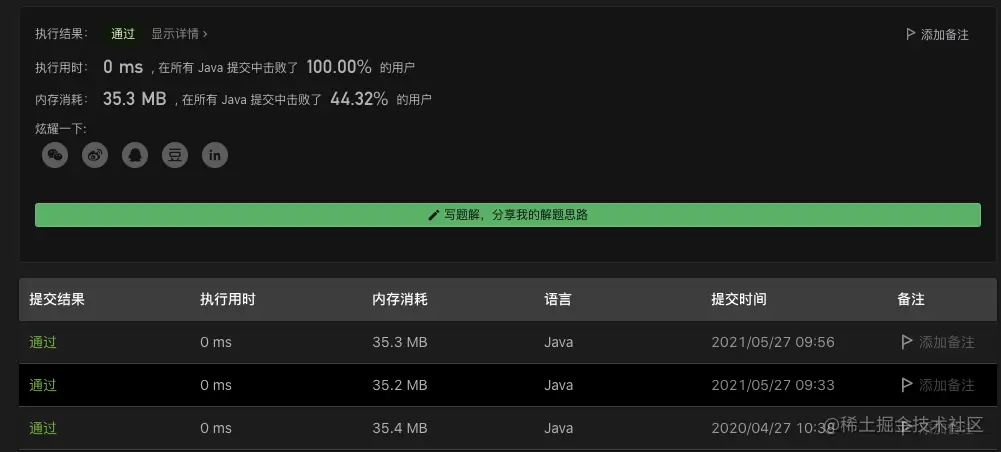The height and width of the screenshot is (452, 1001).
Task: Select the 35.2 MB submission row
Action: pos(508,385)
